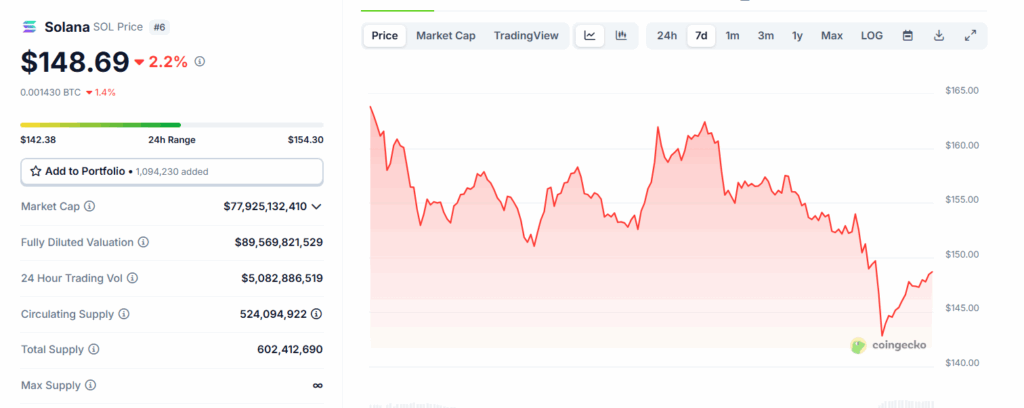Set chart range to 1y

[x=797, y=36]
